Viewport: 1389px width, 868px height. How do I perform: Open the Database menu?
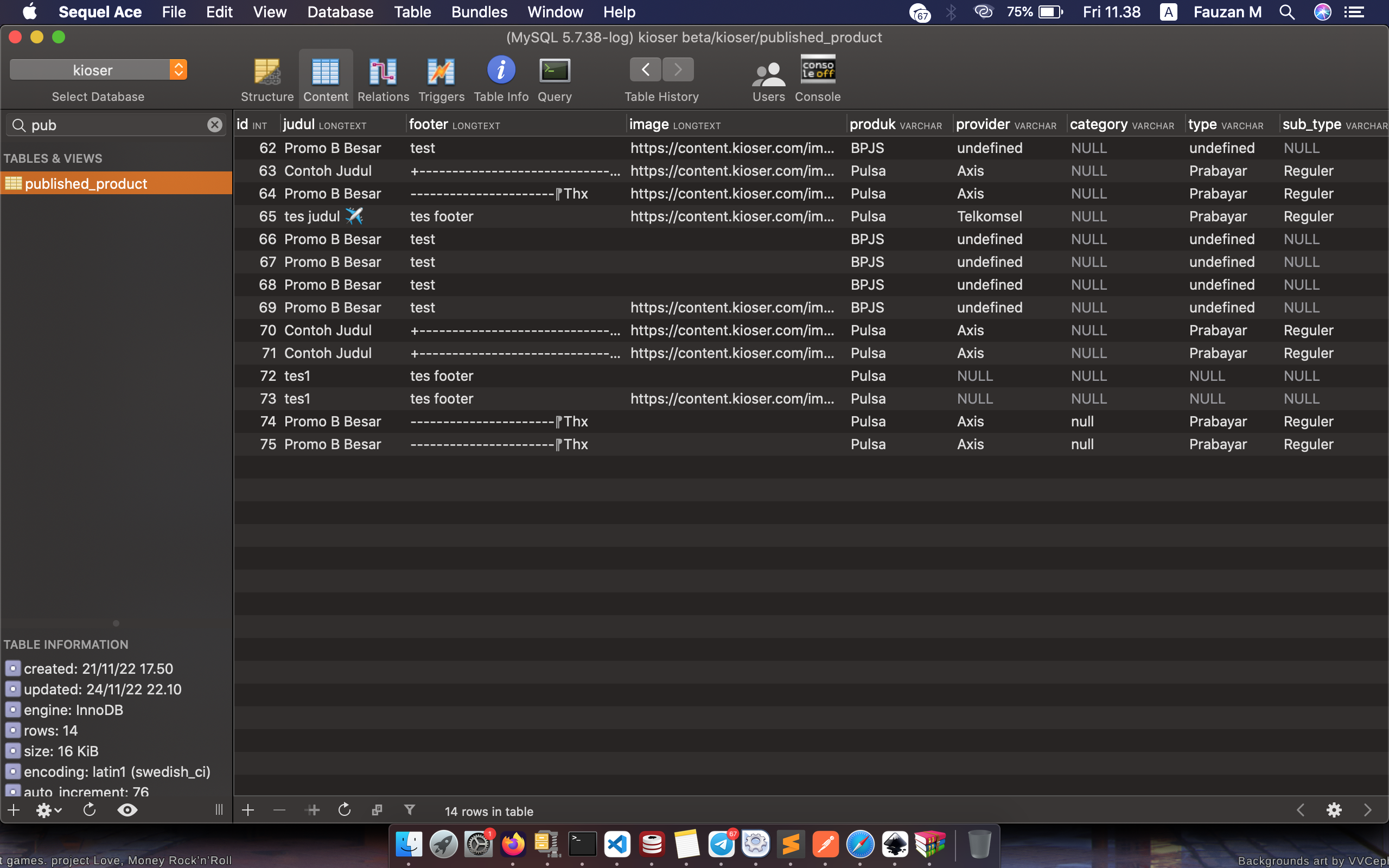[340, 12]
